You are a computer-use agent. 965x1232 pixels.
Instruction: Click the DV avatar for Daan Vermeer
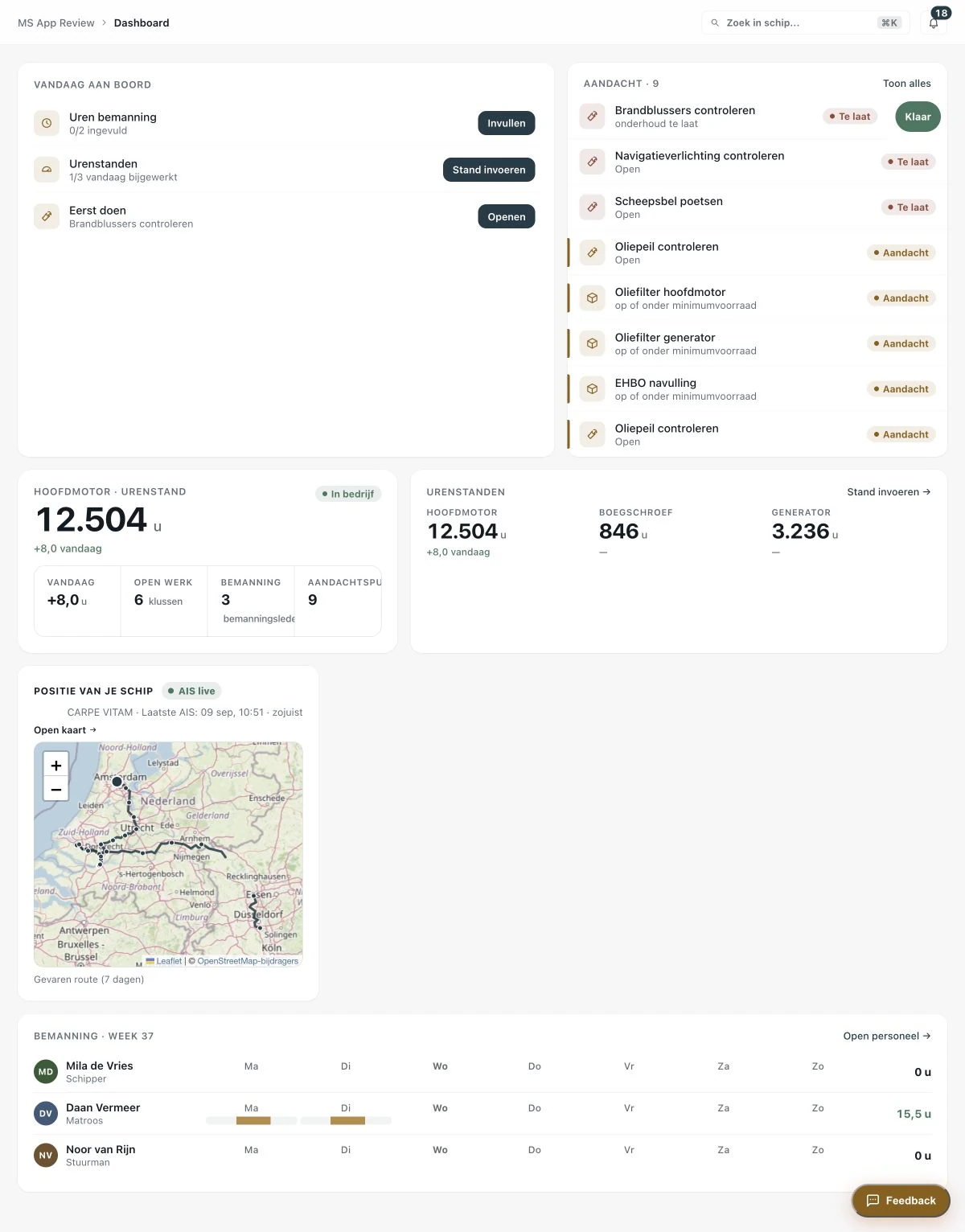(x=46, y=1114)
